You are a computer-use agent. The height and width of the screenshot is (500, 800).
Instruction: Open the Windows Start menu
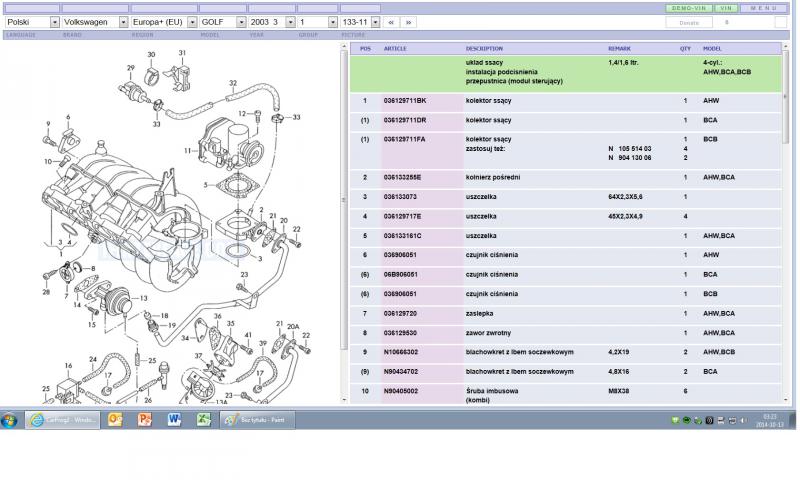click(10, 420)
